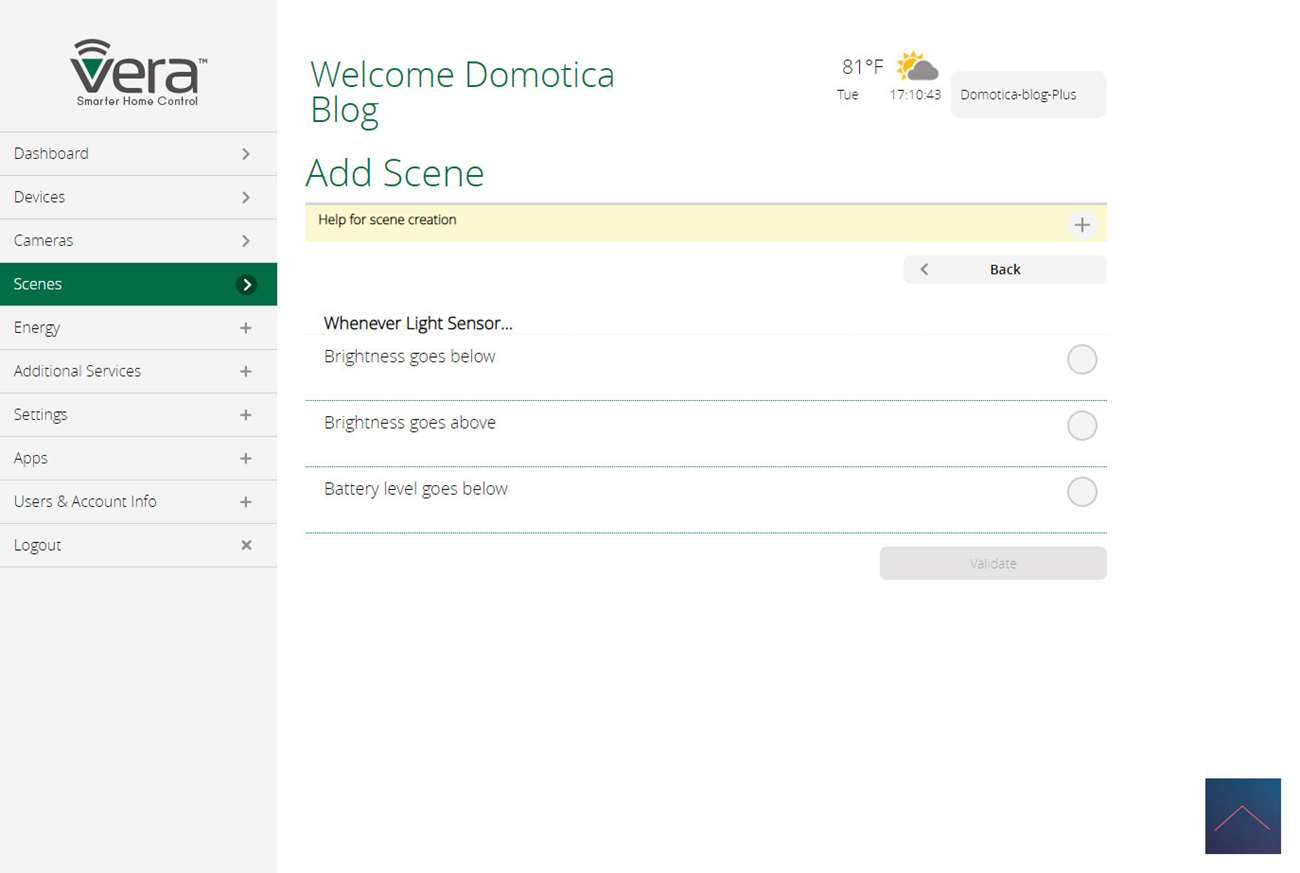
Task: Open the Domotica-blog-Plus controller selector
Action: [x=1027, y=95]
